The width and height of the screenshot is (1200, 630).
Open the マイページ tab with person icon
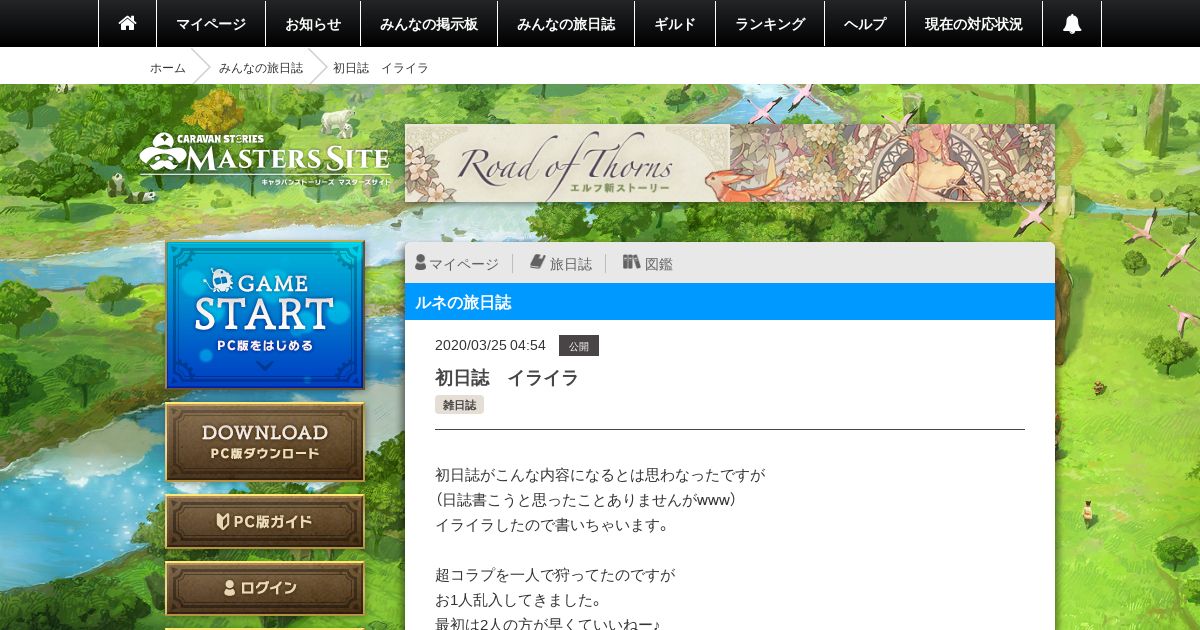(x=457, y=263)
